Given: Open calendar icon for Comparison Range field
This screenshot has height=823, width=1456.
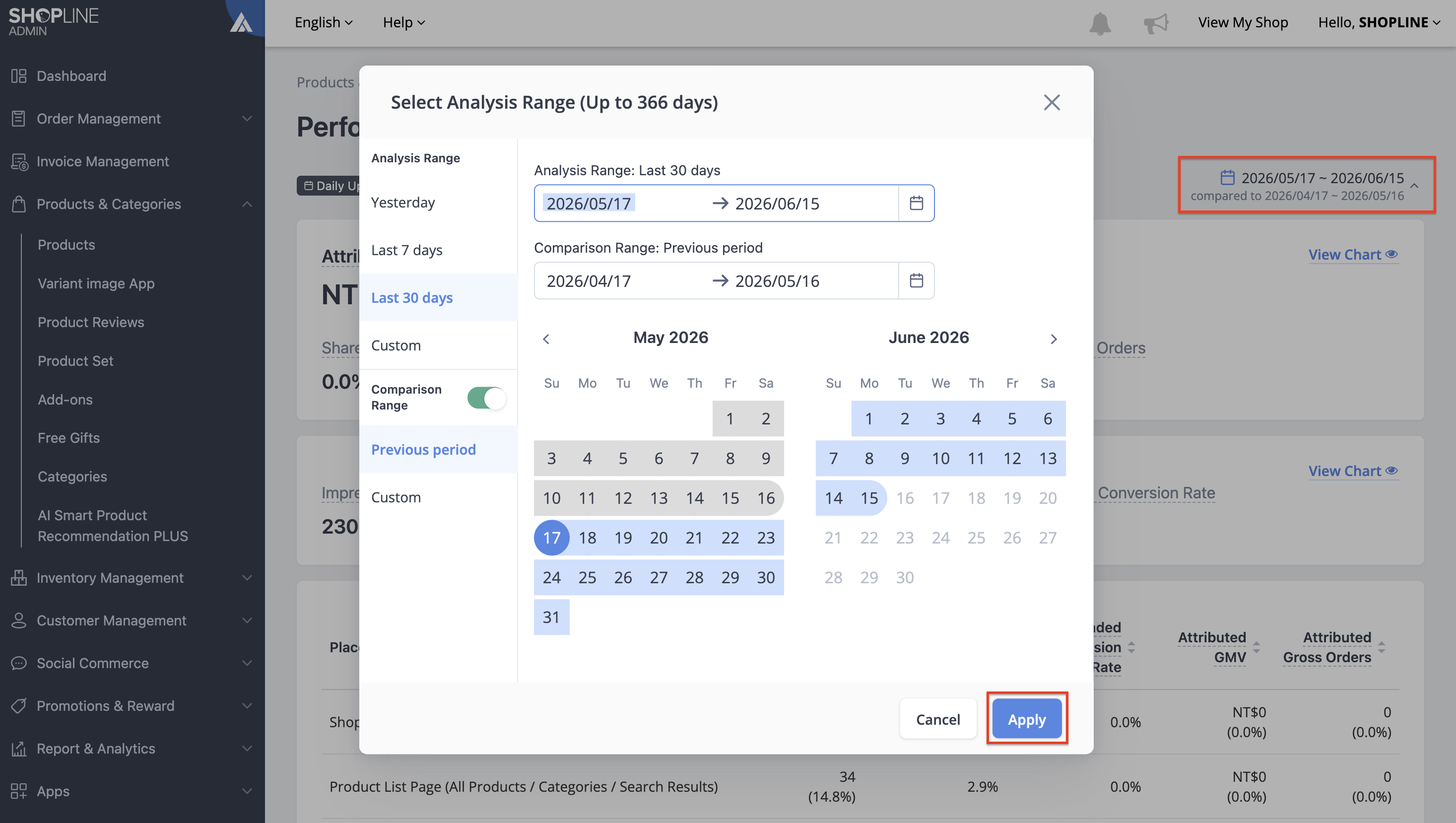Looking at the screenshot, I should (x=916, y=280).
